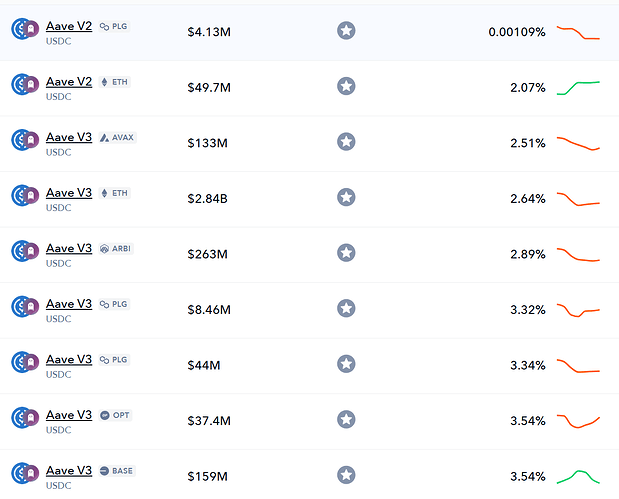Select the 0.00109% APY value
Screen dimensions: 619x499
[517, 32]
